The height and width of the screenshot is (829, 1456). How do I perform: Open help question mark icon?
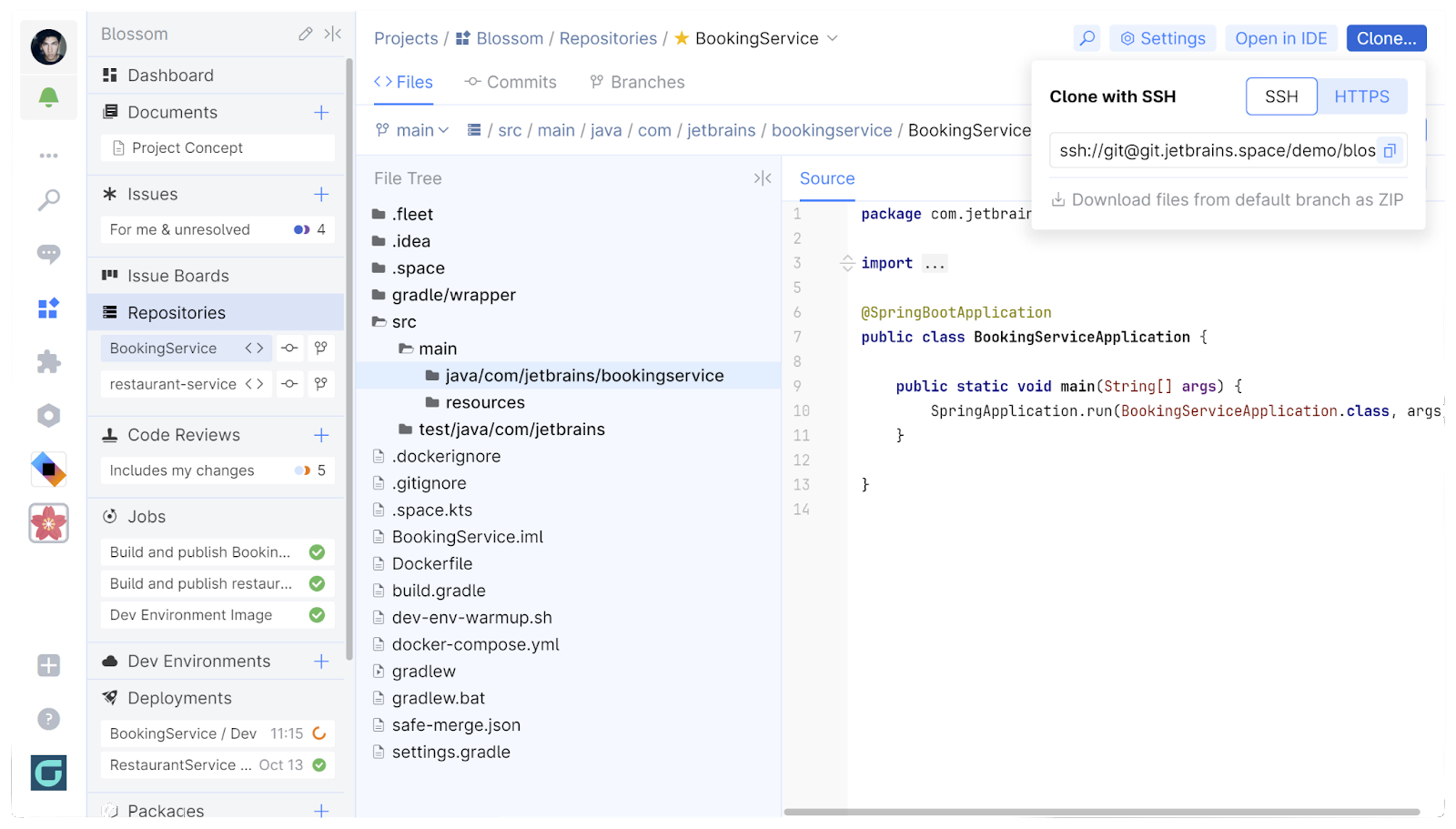click(48, 719)
